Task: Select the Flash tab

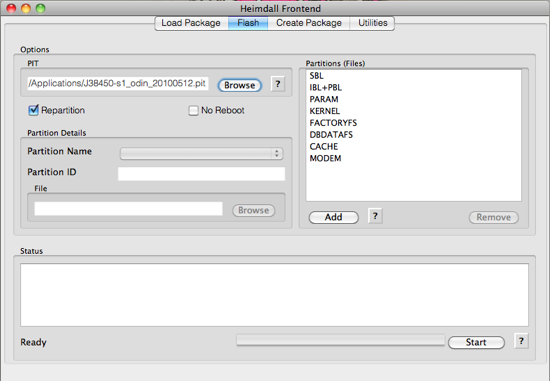Action: [248, 23]
